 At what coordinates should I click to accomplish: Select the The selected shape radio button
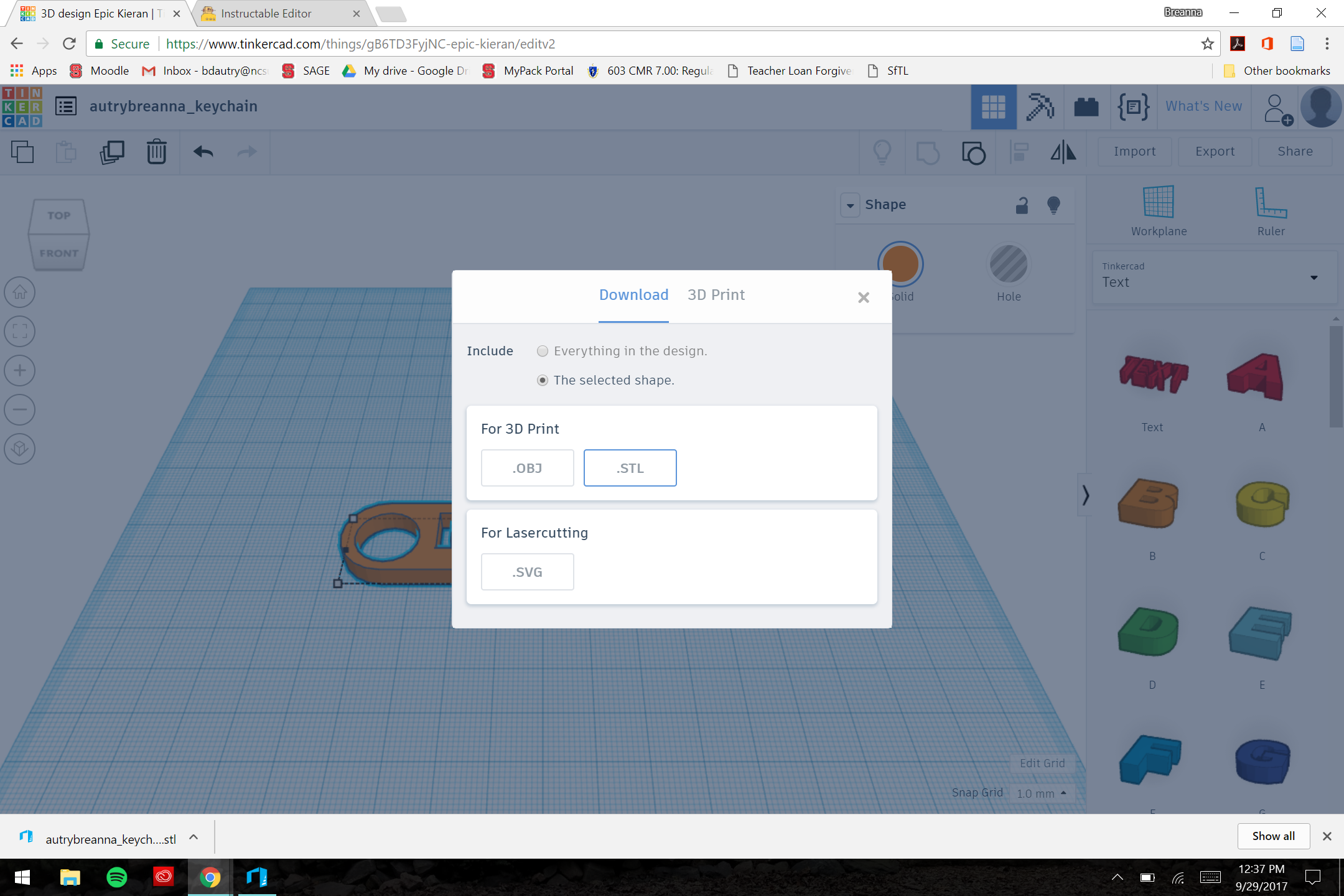[542, 379]
